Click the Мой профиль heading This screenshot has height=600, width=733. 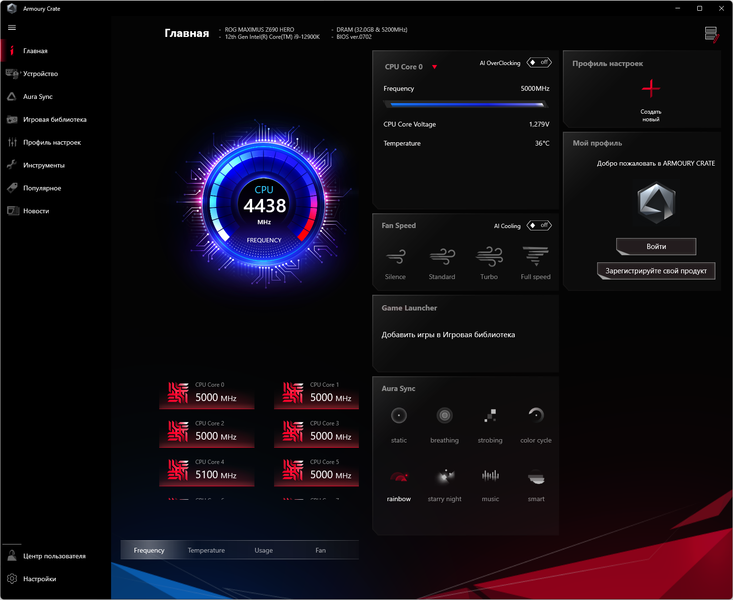[x=597, y=143]
